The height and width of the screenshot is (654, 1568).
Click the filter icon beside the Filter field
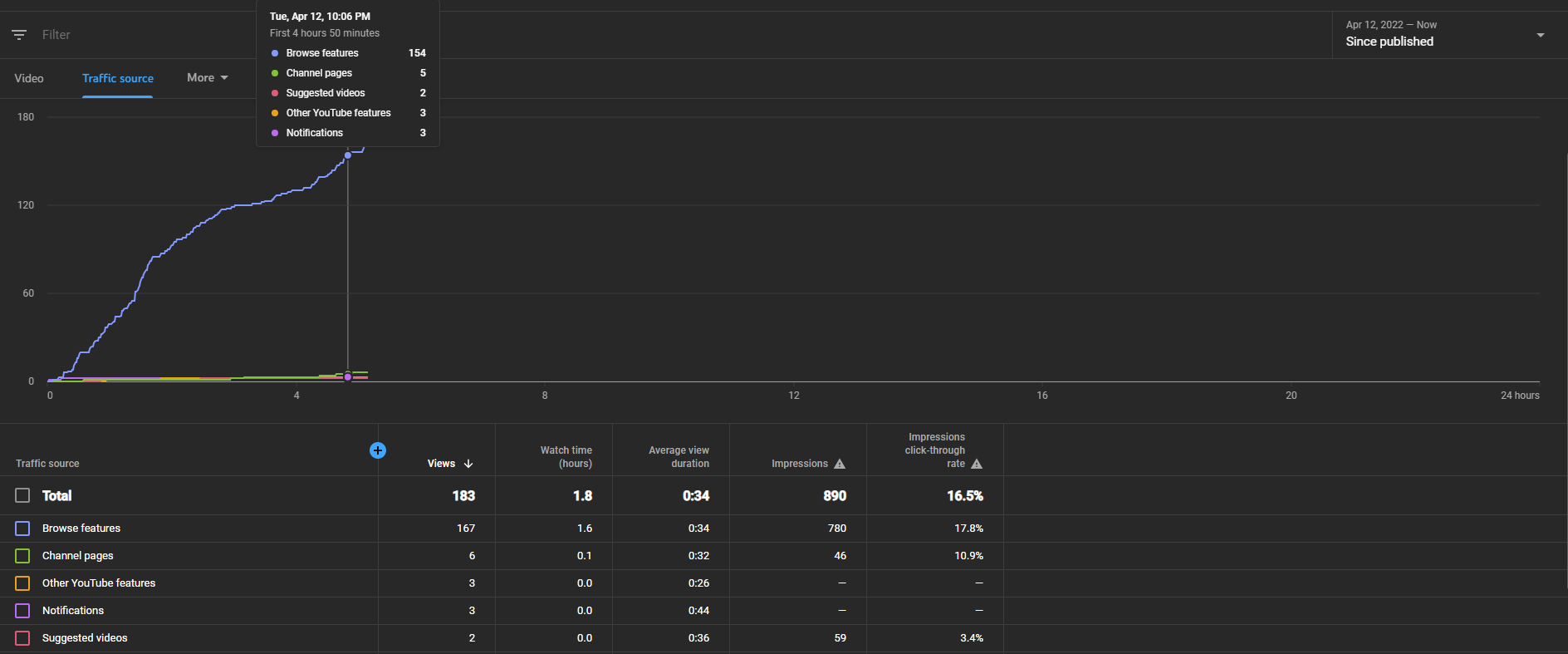click(x=19, y=35)
